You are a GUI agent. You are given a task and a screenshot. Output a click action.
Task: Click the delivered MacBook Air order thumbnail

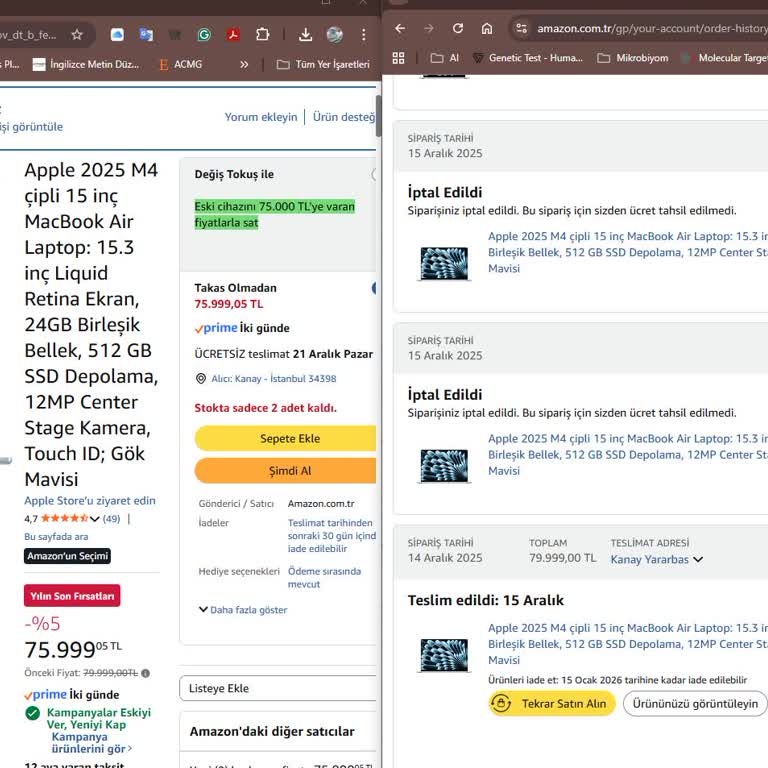pyautogui.click(x=444, y=654)
